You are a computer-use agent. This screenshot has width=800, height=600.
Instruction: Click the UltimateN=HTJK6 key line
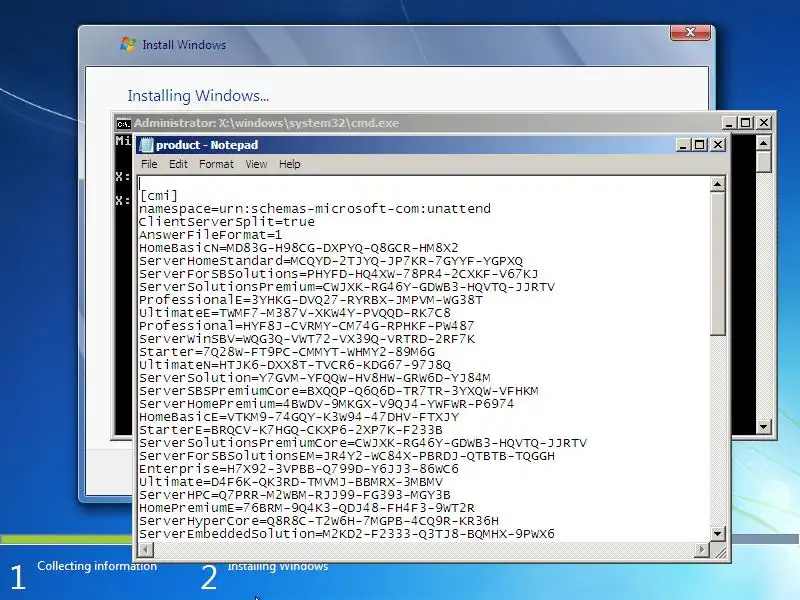295,365
